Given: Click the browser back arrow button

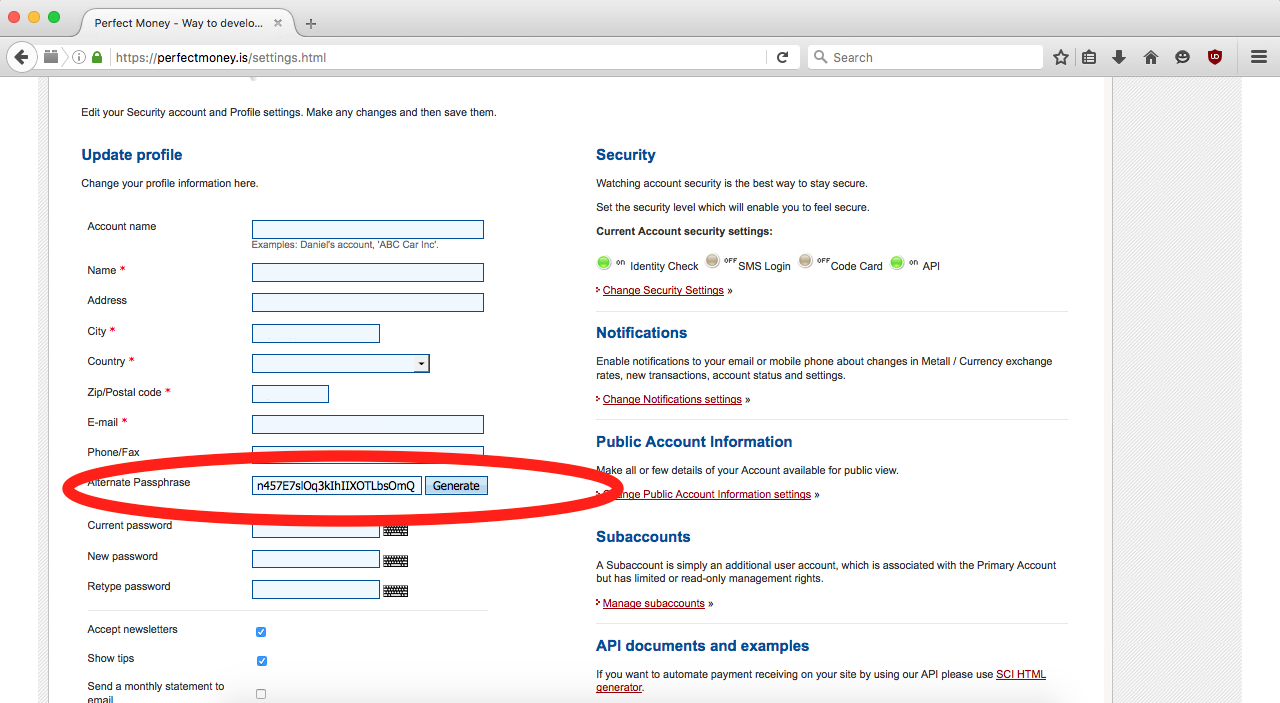Looking at the screenshot, I should tap(21, 57).
